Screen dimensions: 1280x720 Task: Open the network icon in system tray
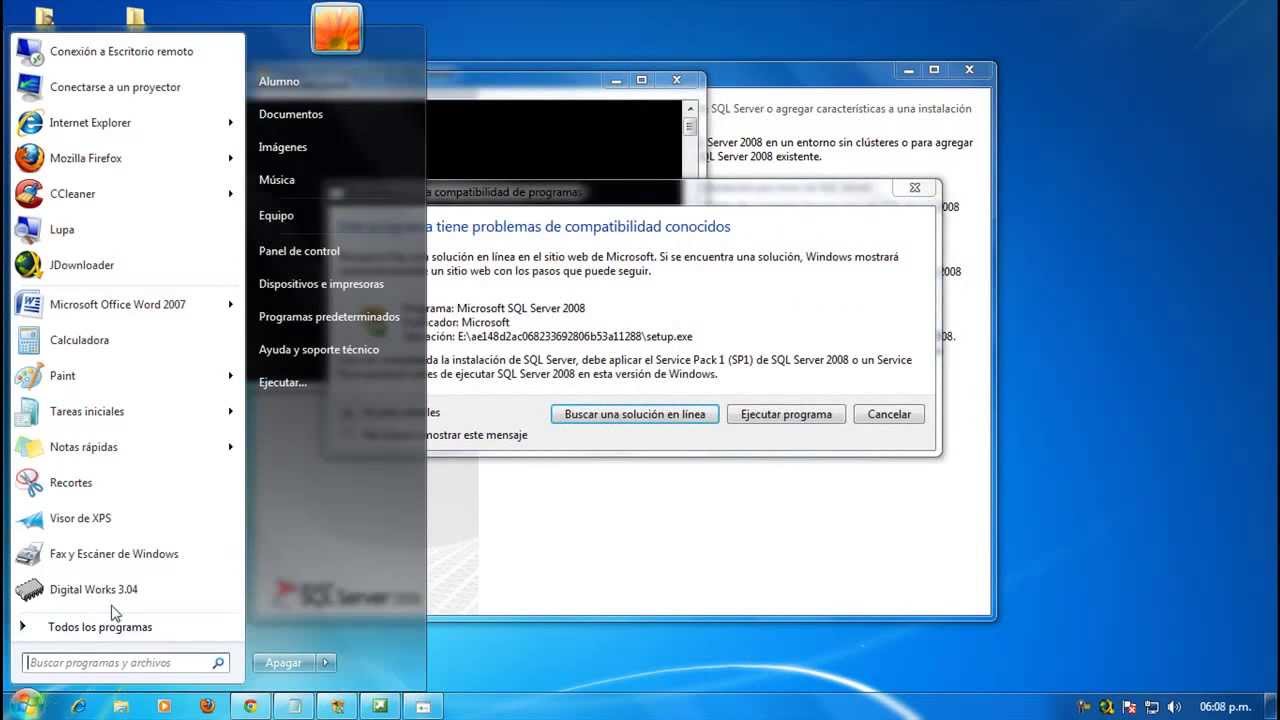pyautogui.click(x=1152, y=707)
